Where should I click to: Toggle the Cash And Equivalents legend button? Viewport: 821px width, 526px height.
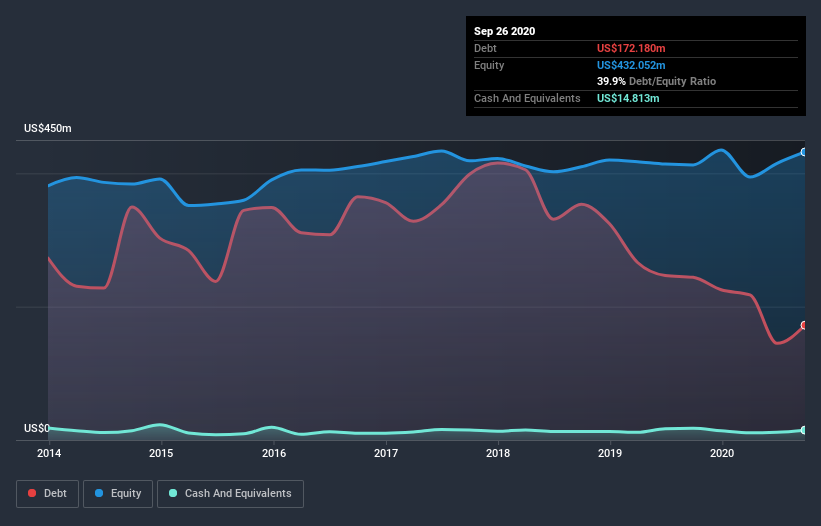[230, 494]
